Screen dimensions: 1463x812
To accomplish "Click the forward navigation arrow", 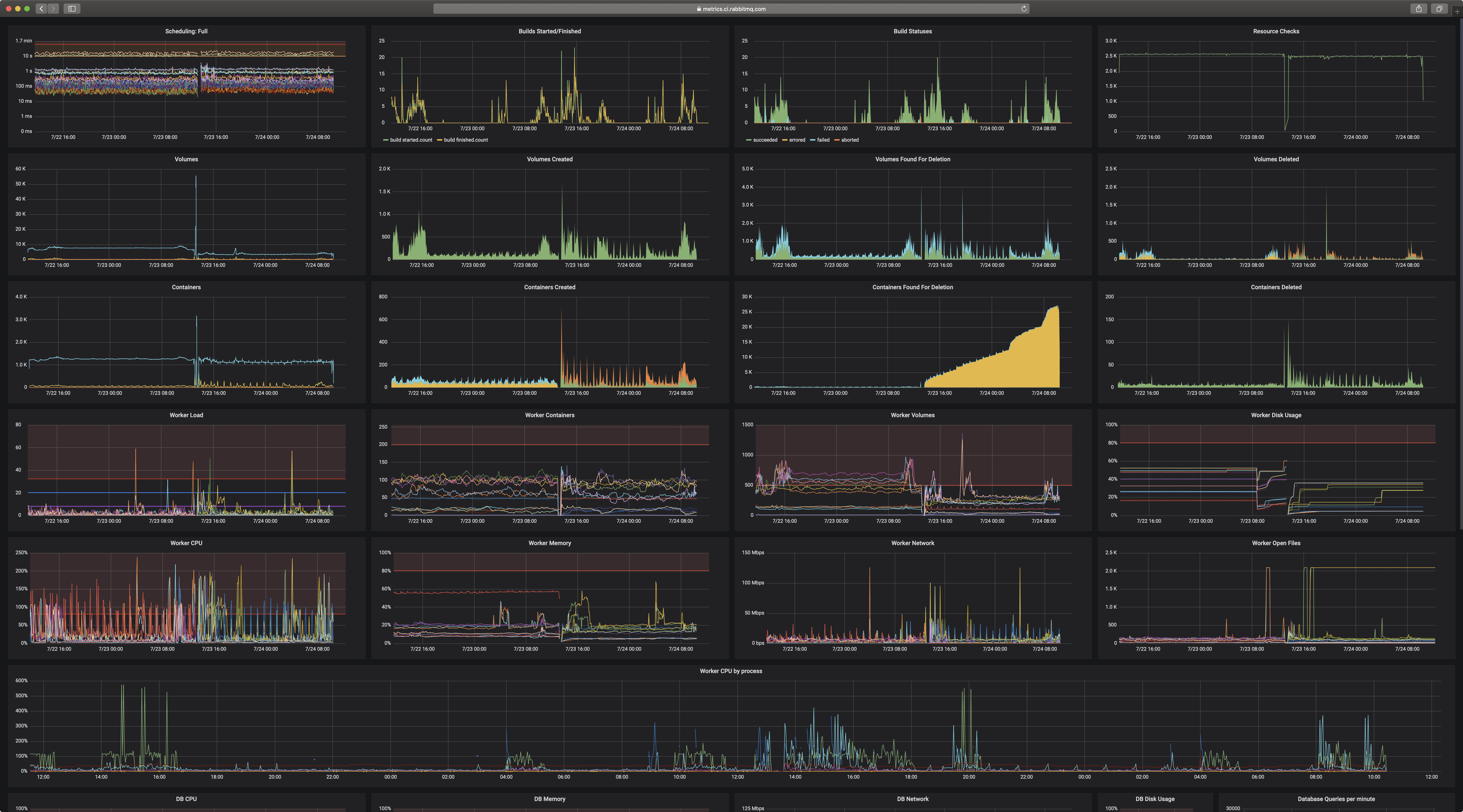I will click(x=53, y=8).
